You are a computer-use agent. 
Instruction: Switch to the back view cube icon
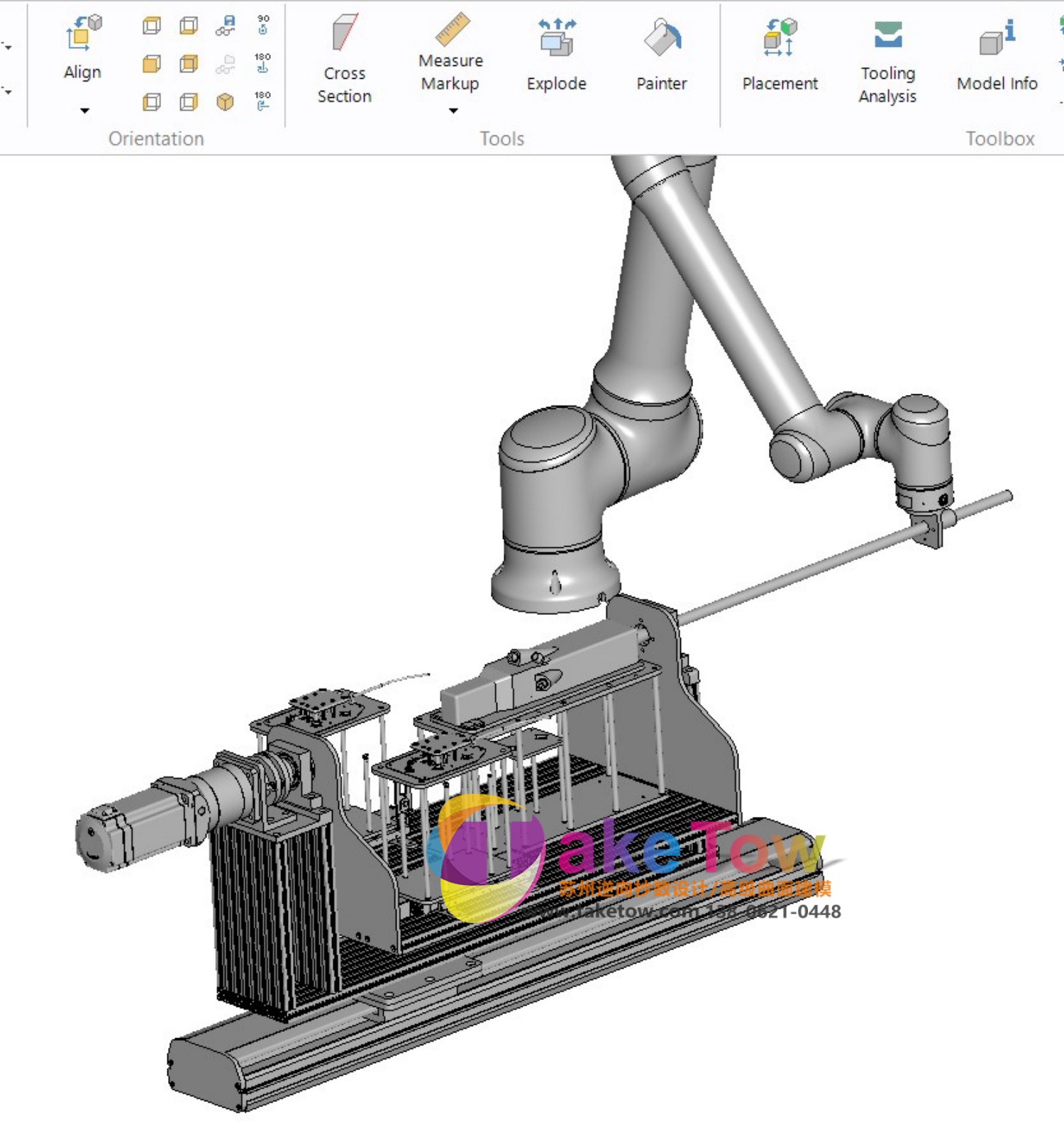coord(189,65)
